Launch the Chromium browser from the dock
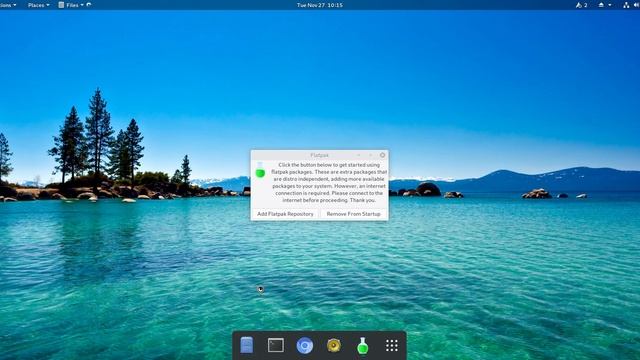Viewport: 640px width, 360px height. click(x=305, y=345)
